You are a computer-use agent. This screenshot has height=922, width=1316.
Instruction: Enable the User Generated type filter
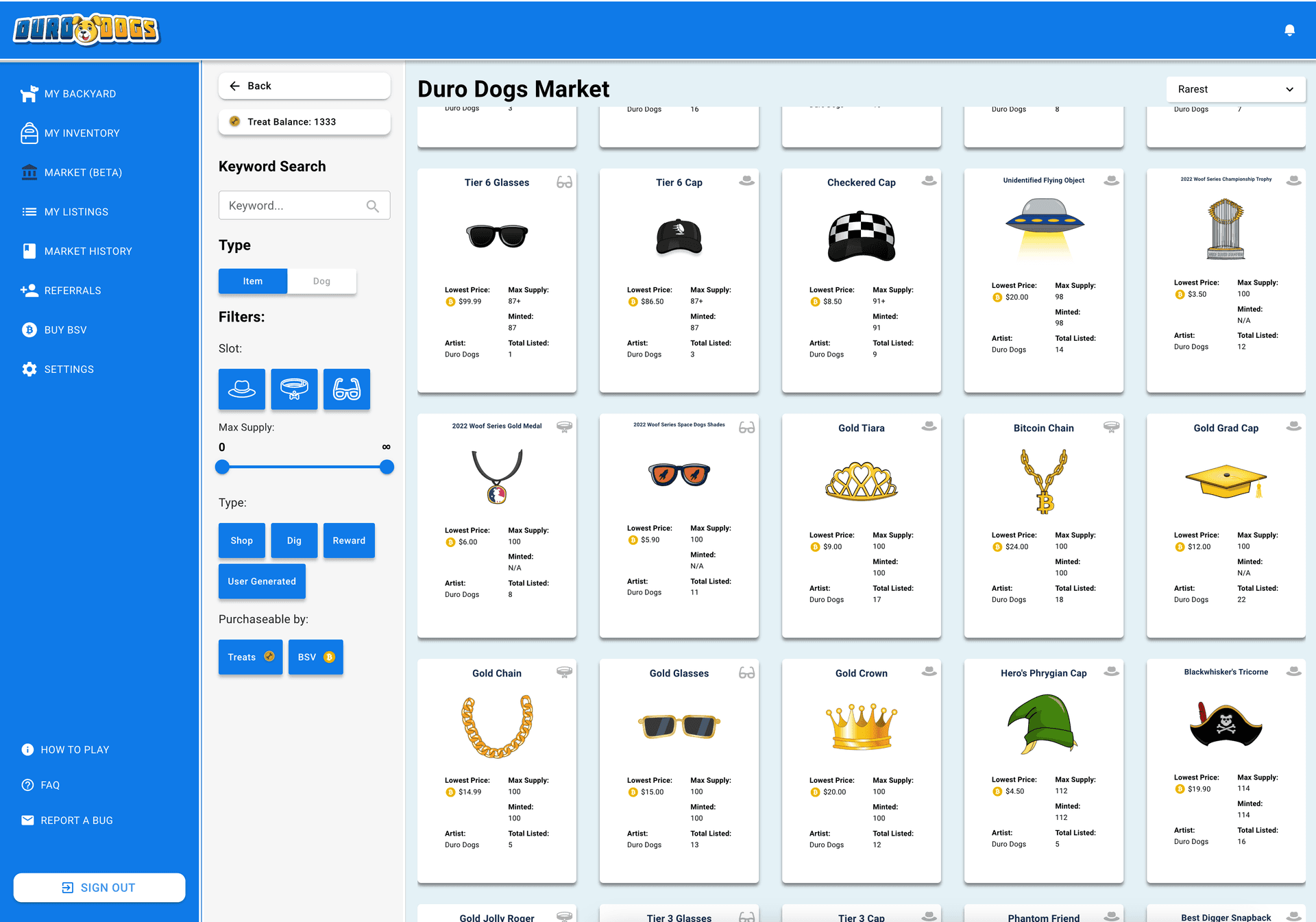262,581
